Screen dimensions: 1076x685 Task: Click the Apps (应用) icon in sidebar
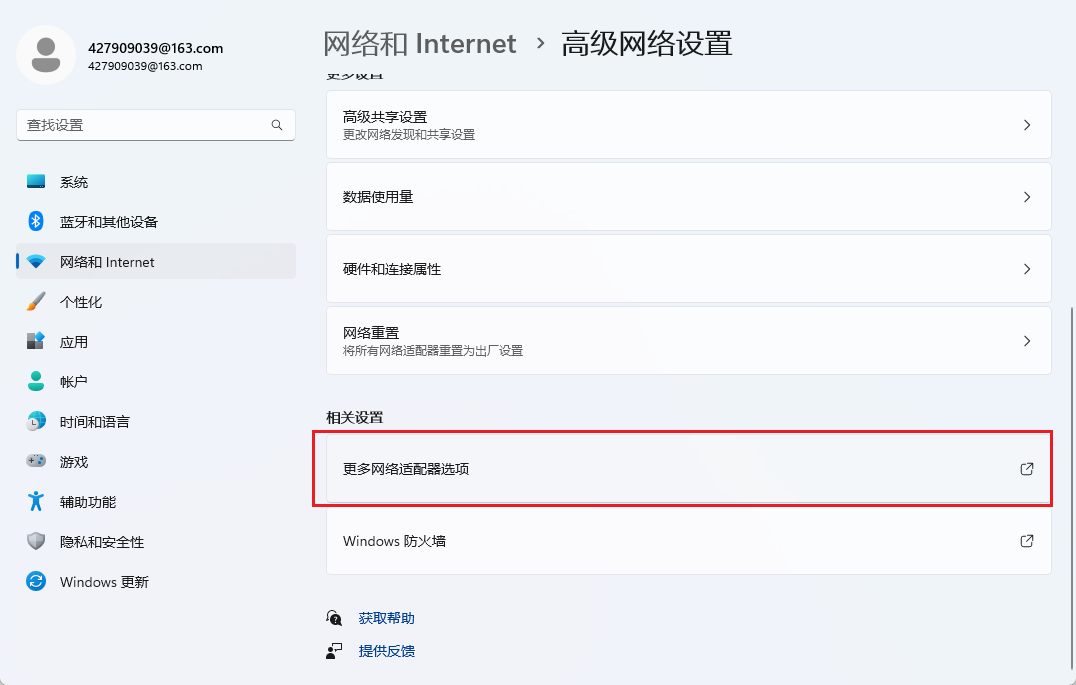point(36,342)
